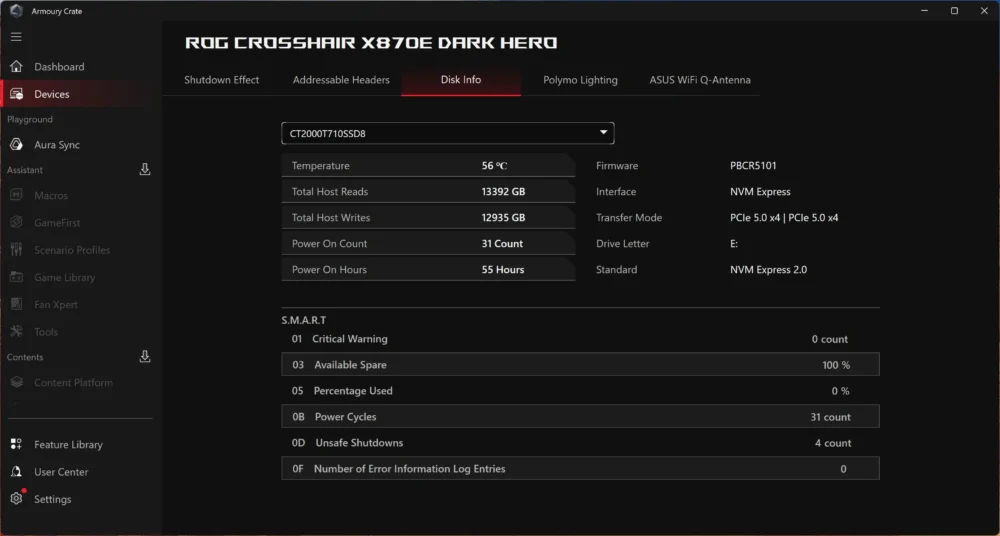Toggle the hamburger menu icon
The image size is (1000, 536).
point(16,37)
